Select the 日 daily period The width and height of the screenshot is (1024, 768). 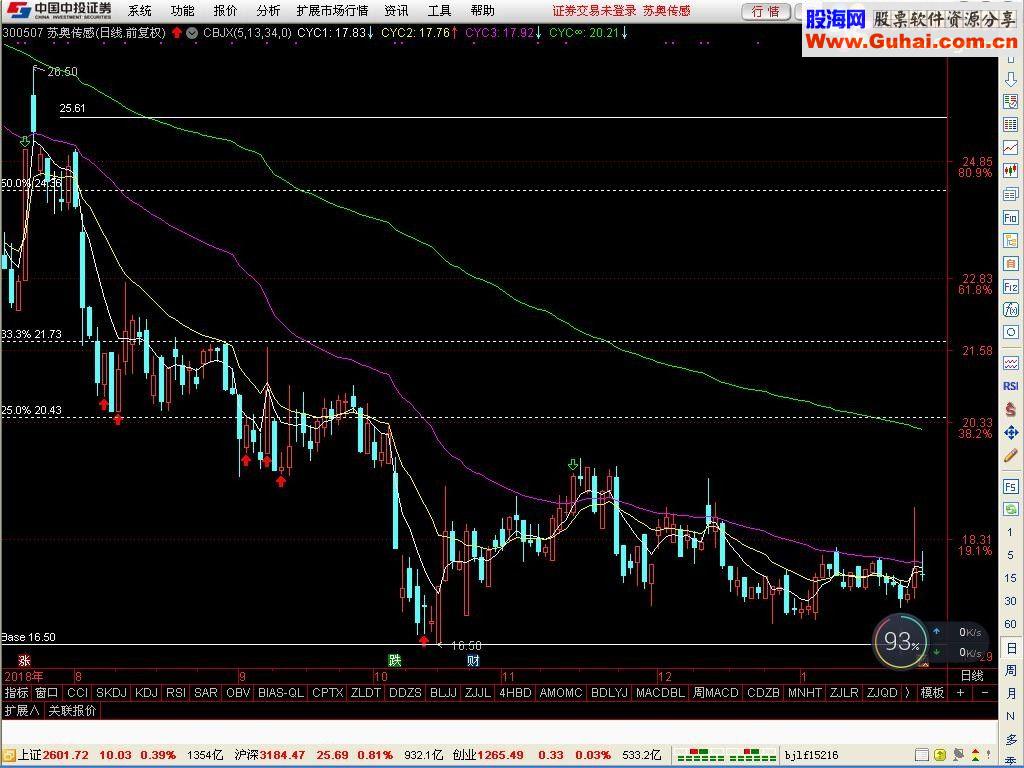pyautogui.click(x=1011, y=648)
